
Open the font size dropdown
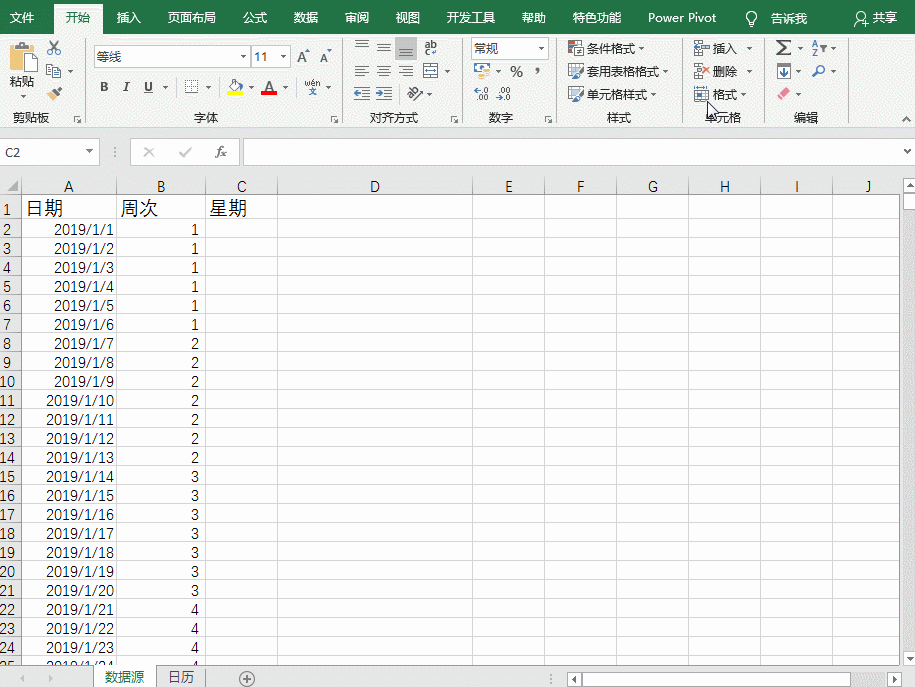(284, 57)
